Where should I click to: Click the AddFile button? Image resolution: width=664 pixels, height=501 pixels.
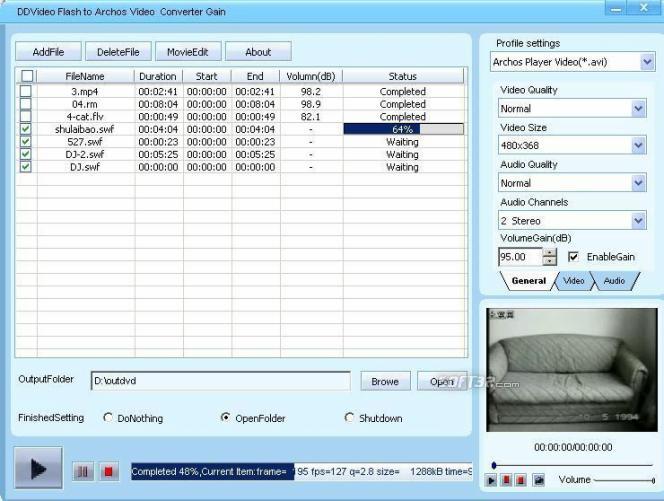click(x=48, y=52)
